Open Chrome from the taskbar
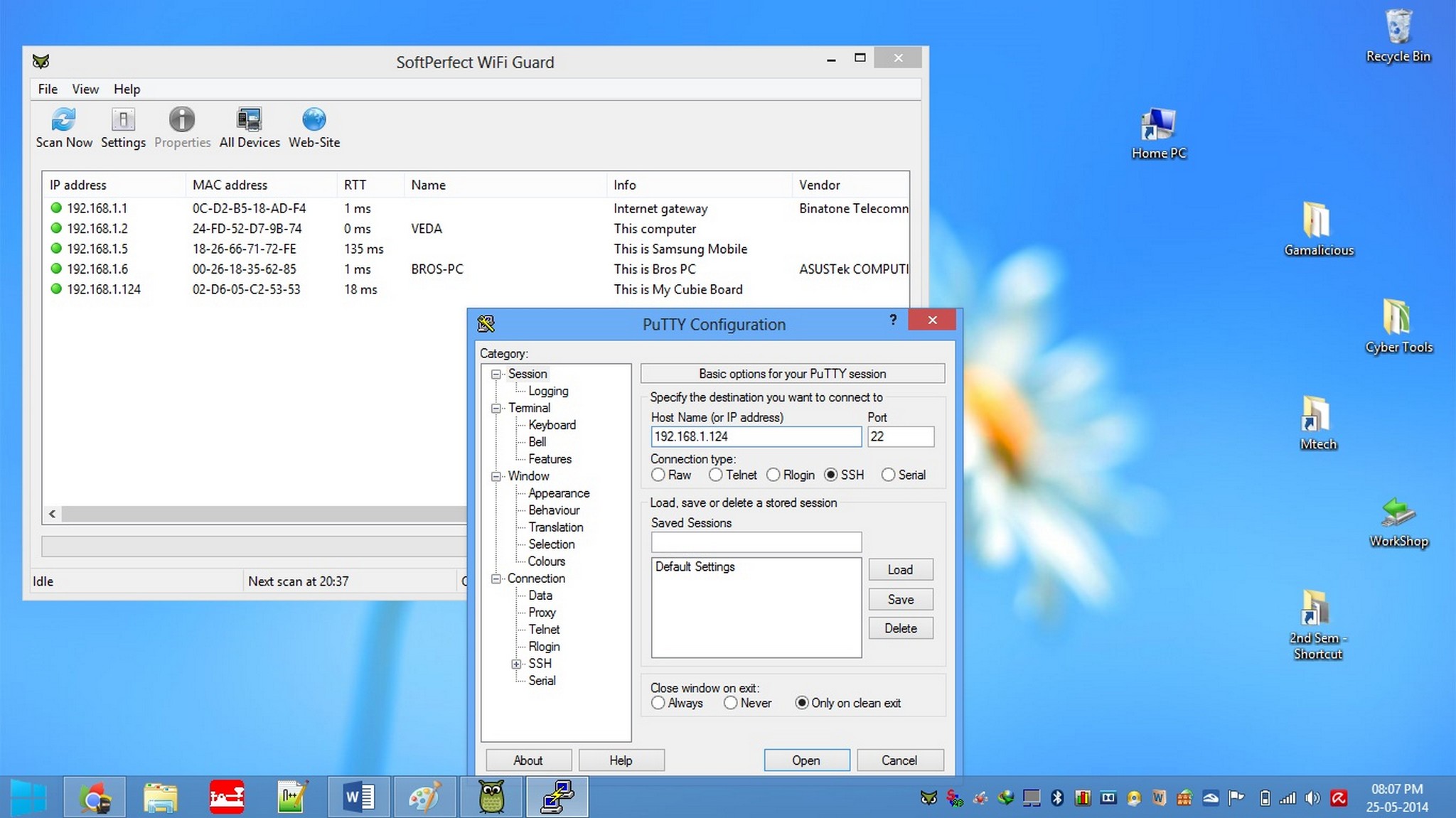 click(95, 797)
